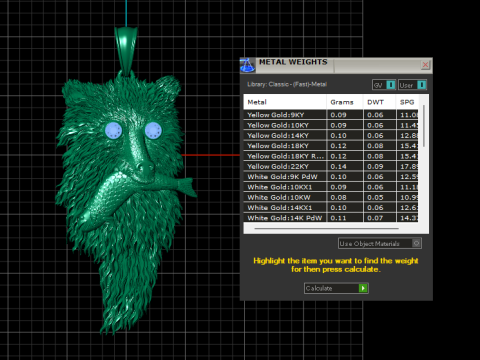Click DWT value 0.09 for 22KY
Screen dimensions: 480x360
coord(375,166)
